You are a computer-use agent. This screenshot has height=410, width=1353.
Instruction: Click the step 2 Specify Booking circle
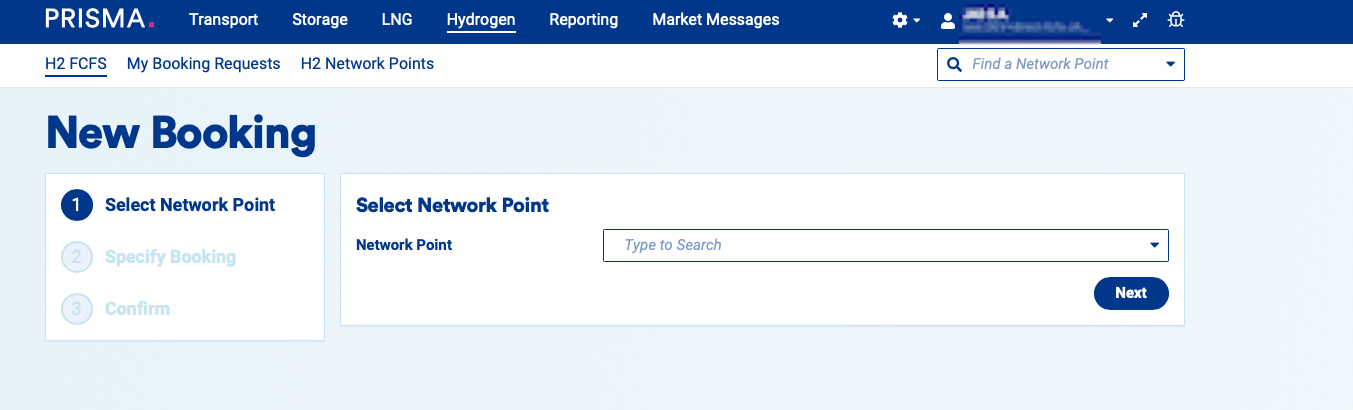(77, 257)
